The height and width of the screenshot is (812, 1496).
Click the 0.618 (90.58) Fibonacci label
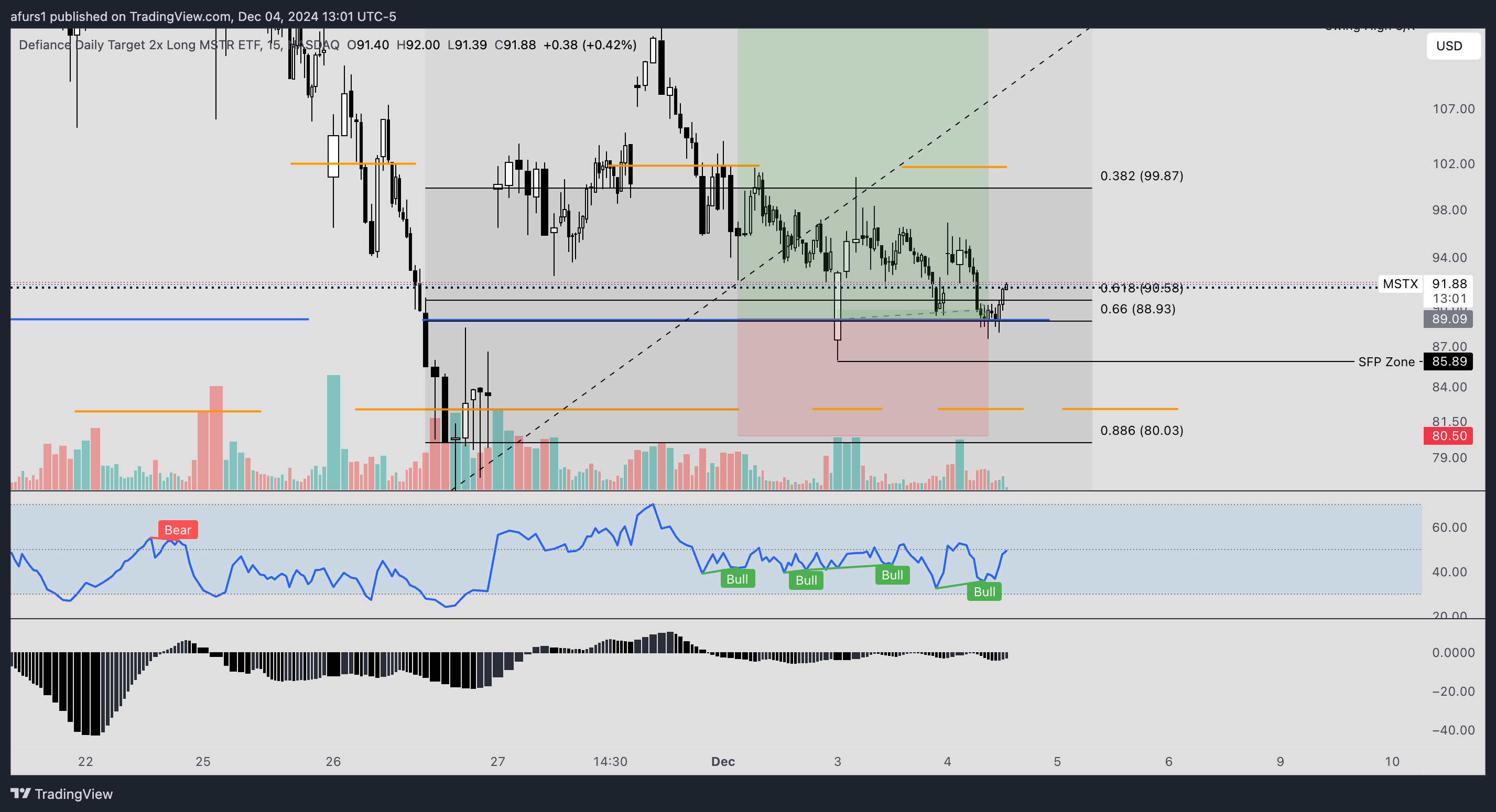coord(1142,288)
